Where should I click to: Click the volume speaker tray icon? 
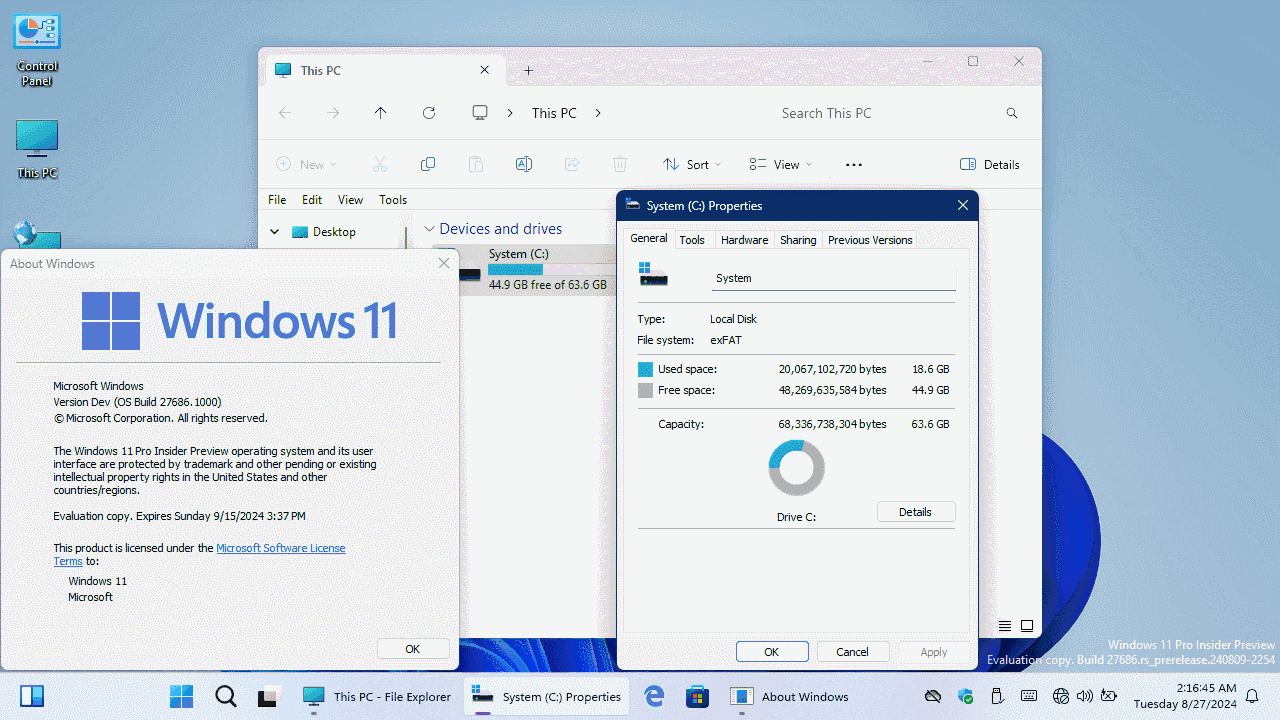[1085, 696]
